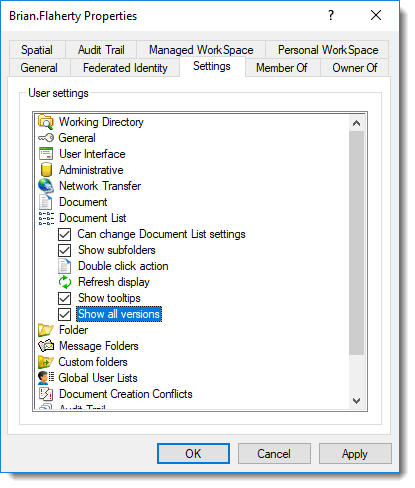The width and height of the screenshot is (415, 488).
Task: Select the Double click action label
Action: pos(123,266)
